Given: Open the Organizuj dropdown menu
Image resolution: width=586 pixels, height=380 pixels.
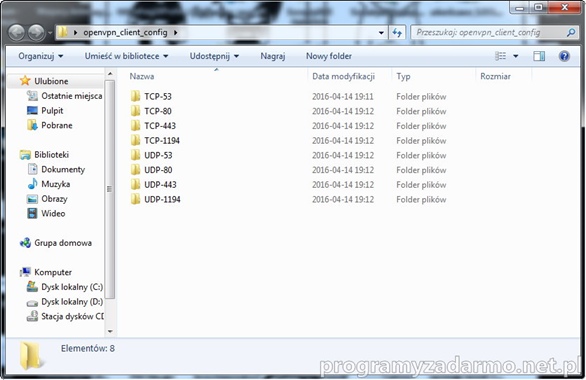Looking at the screenshot, I should [x=40, y=56].
